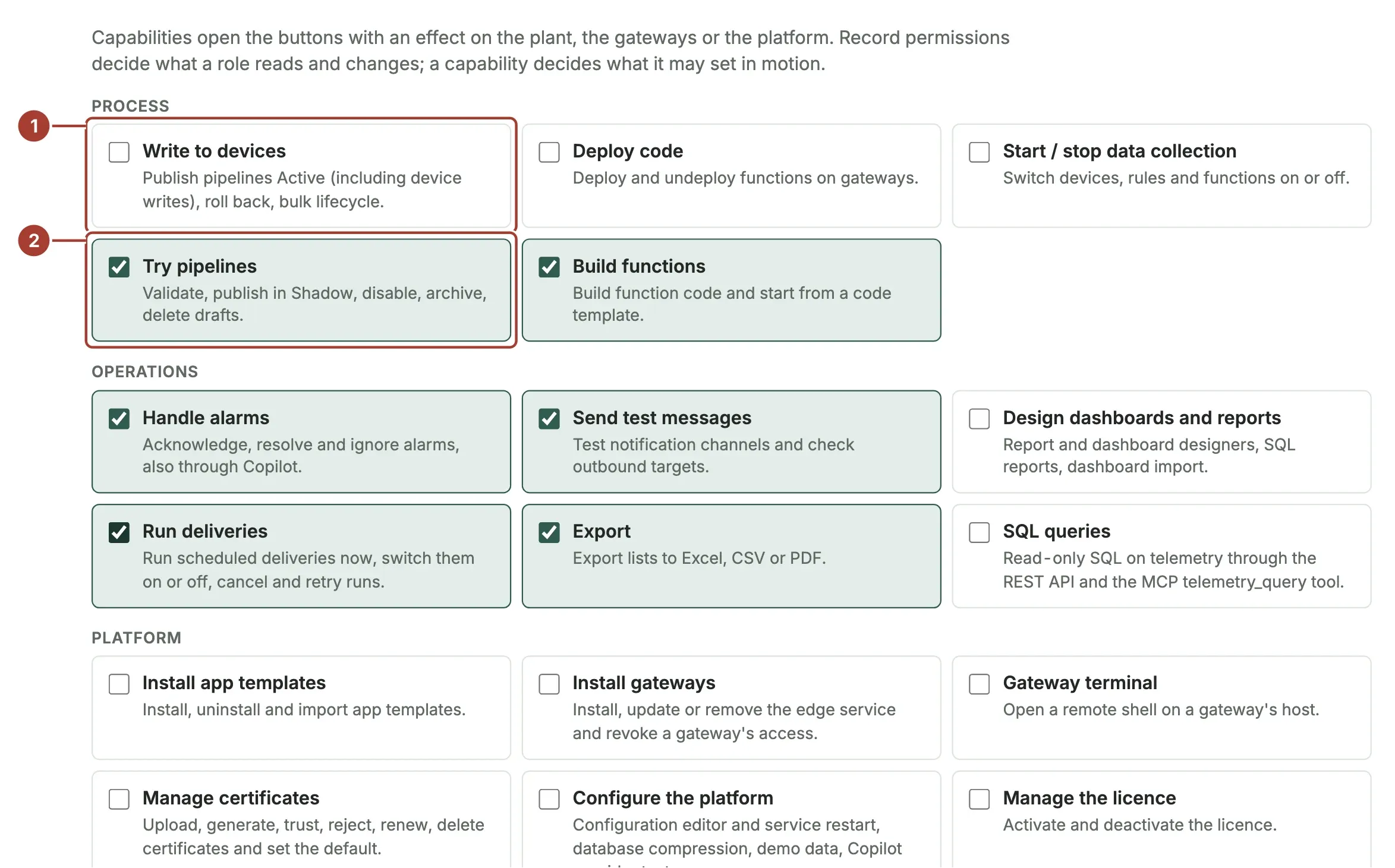Click 'Configuration editor and service restart' text

726,825
